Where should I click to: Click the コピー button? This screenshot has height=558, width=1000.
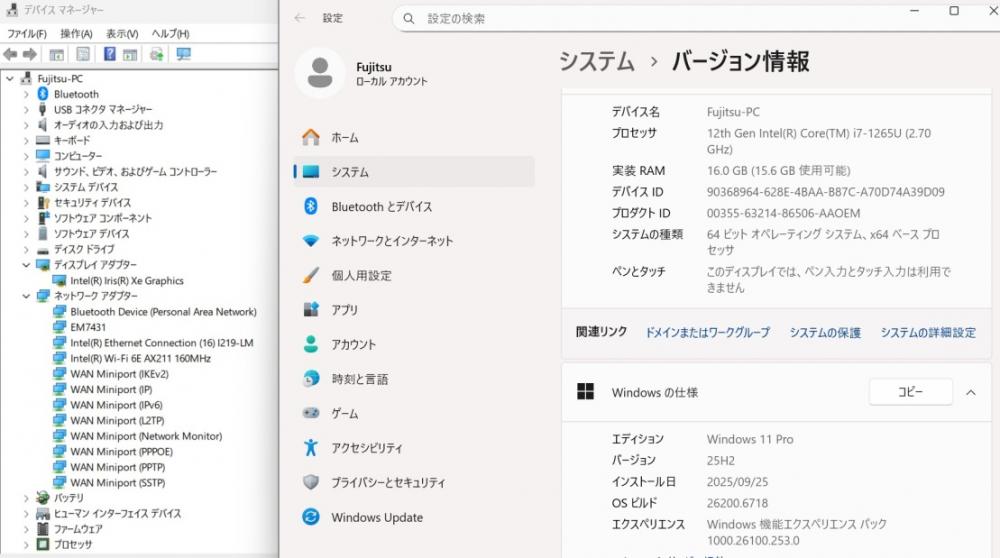(910, 393)
